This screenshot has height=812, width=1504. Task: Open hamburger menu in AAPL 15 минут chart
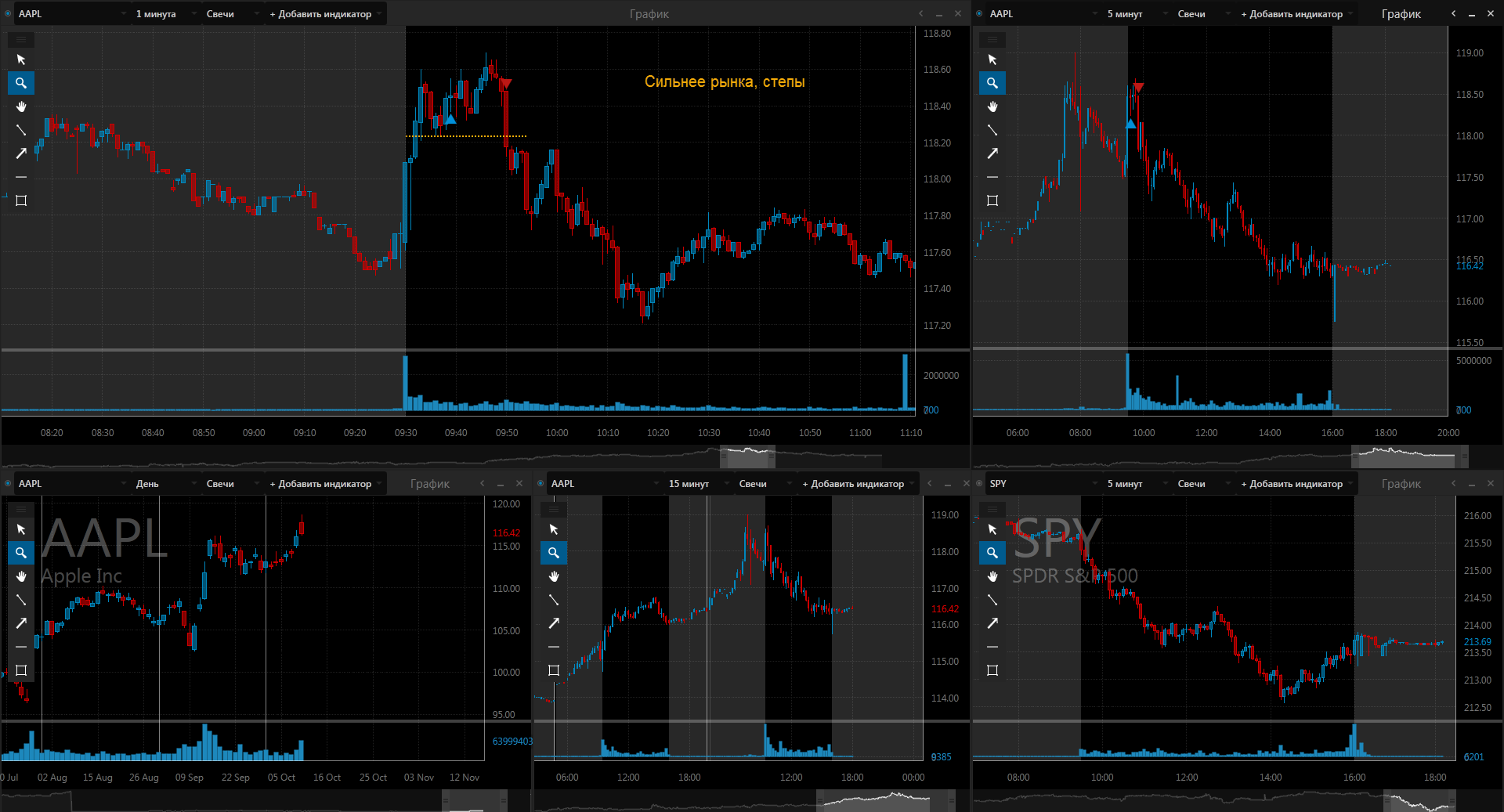tap(554, 509)
